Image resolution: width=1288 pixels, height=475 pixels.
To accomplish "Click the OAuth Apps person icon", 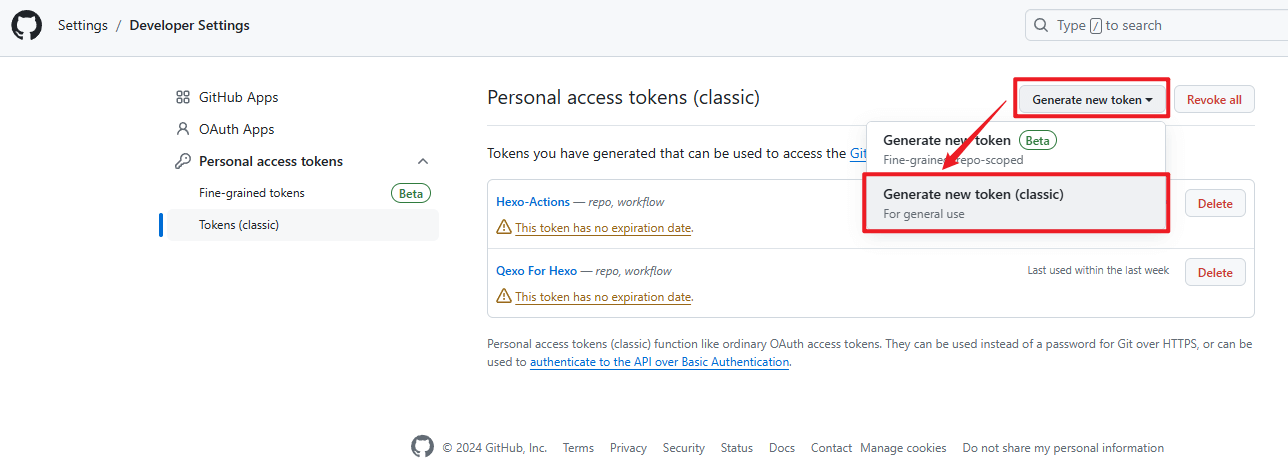I will [182, 129].
